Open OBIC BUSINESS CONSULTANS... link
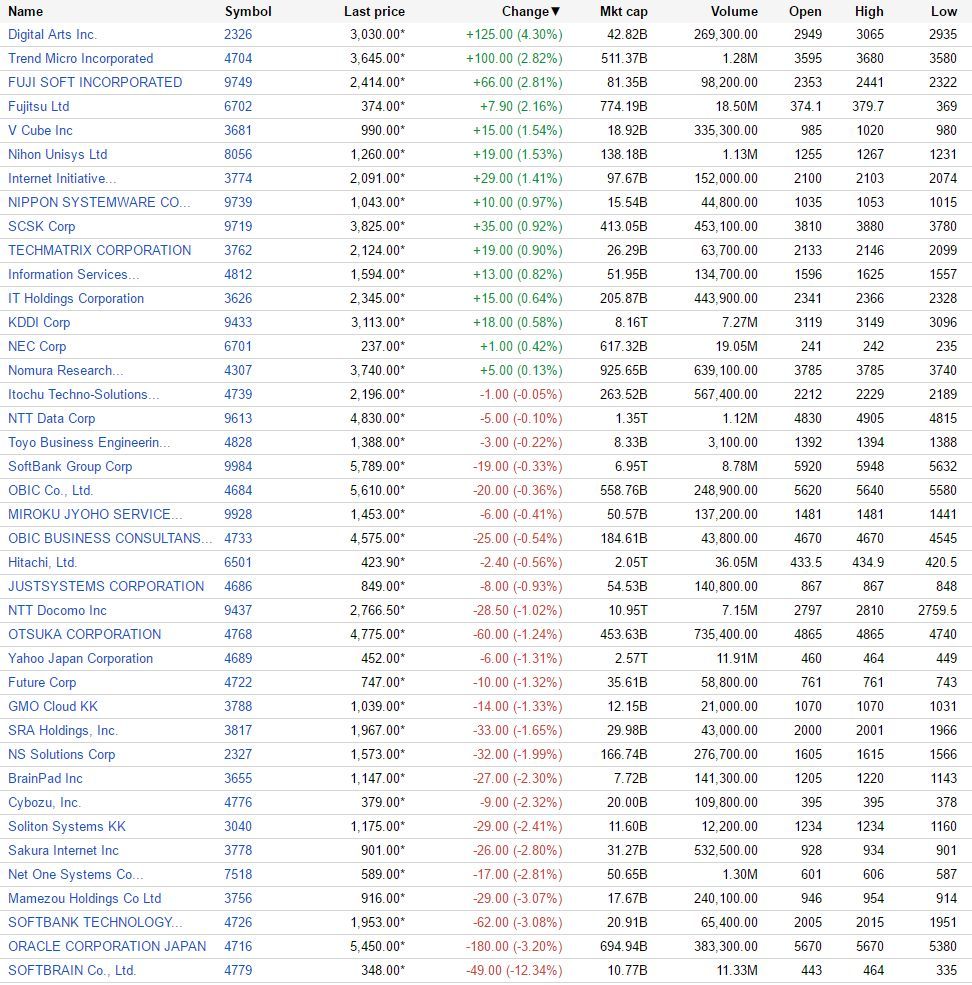Viewport: 972px width, 985px height. (110, 538)
